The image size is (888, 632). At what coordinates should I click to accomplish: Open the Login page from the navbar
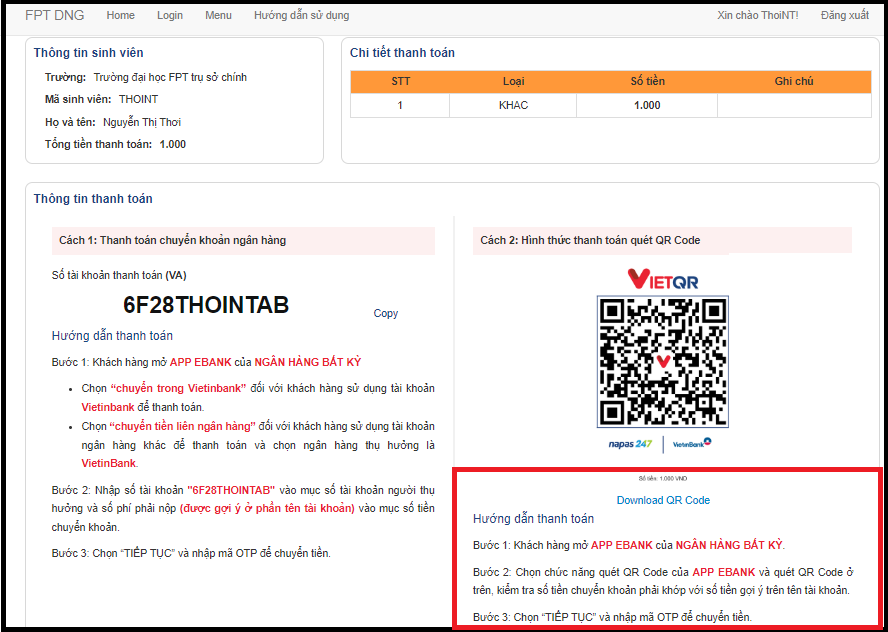click(x=170, y=15)
